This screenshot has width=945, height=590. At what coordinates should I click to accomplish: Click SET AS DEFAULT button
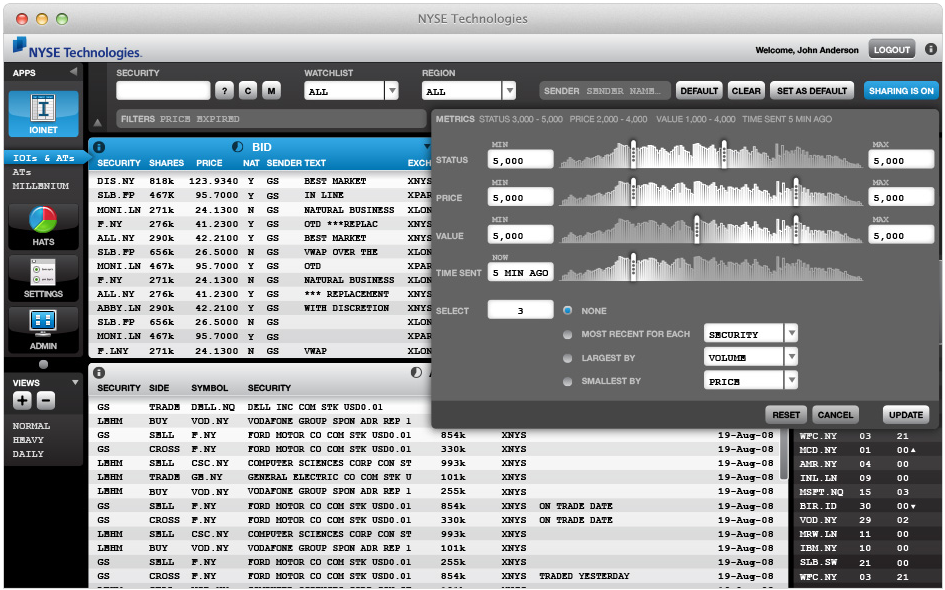(812, 91)
